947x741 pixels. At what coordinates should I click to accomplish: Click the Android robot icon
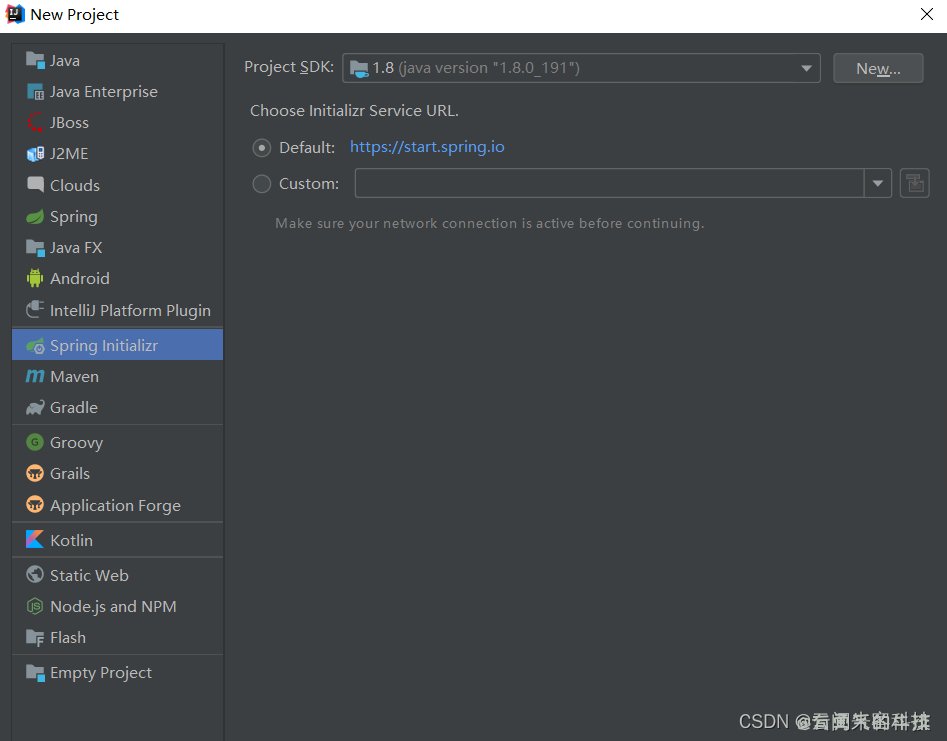click(35, 279)
